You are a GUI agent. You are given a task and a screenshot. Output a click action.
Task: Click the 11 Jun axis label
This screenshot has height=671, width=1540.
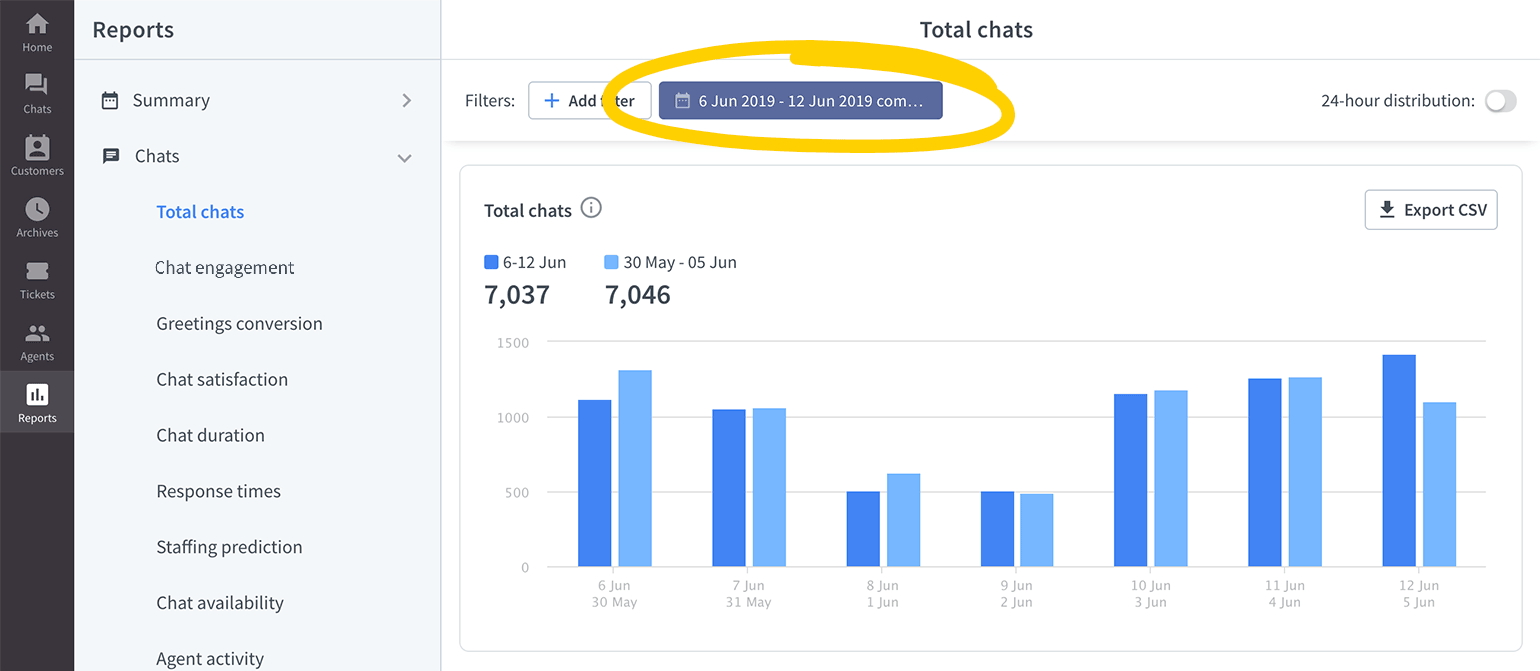point(1285,586)
